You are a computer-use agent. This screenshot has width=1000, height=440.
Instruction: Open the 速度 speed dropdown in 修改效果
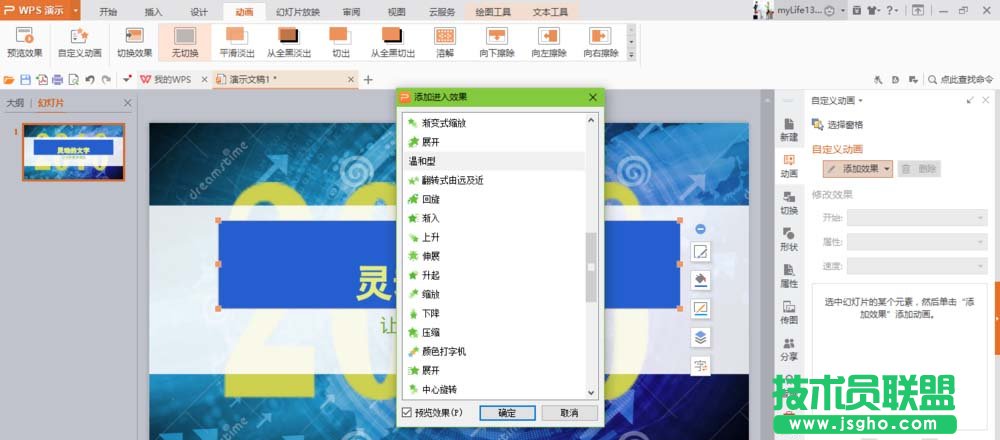click(x=917, y=267)
